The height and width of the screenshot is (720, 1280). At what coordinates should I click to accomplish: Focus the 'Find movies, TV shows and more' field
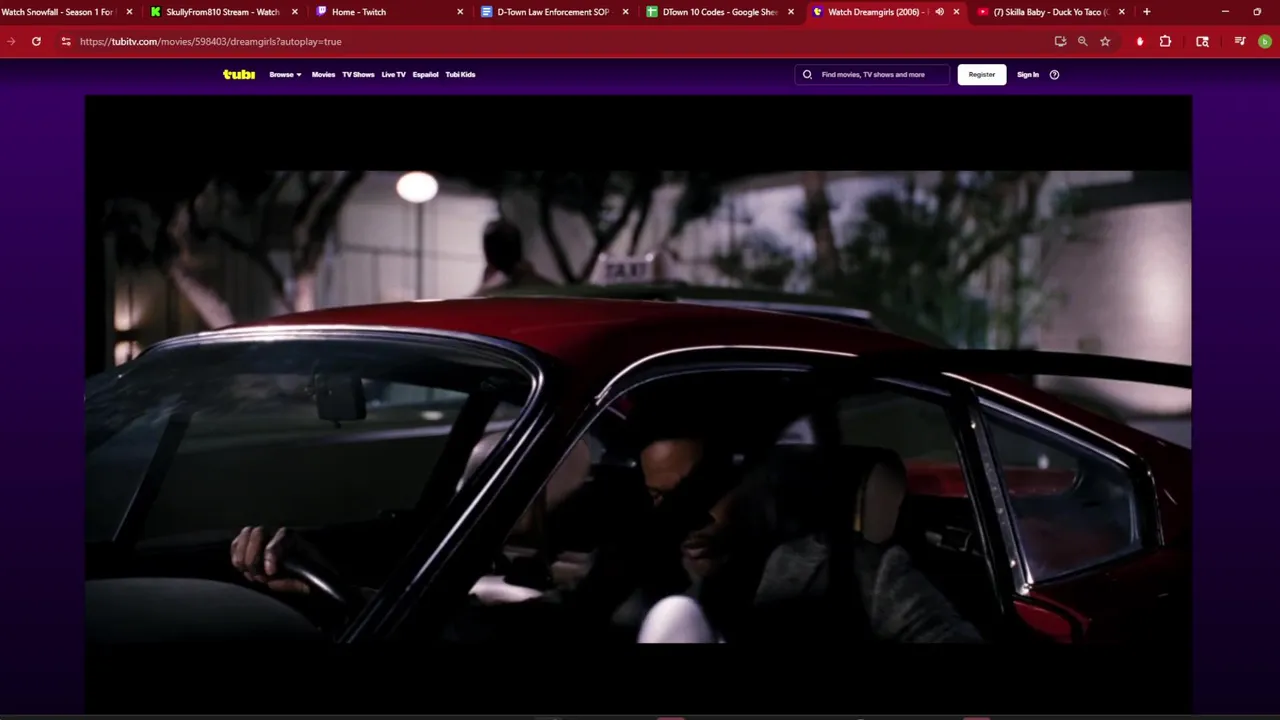(x=872, y=74)
